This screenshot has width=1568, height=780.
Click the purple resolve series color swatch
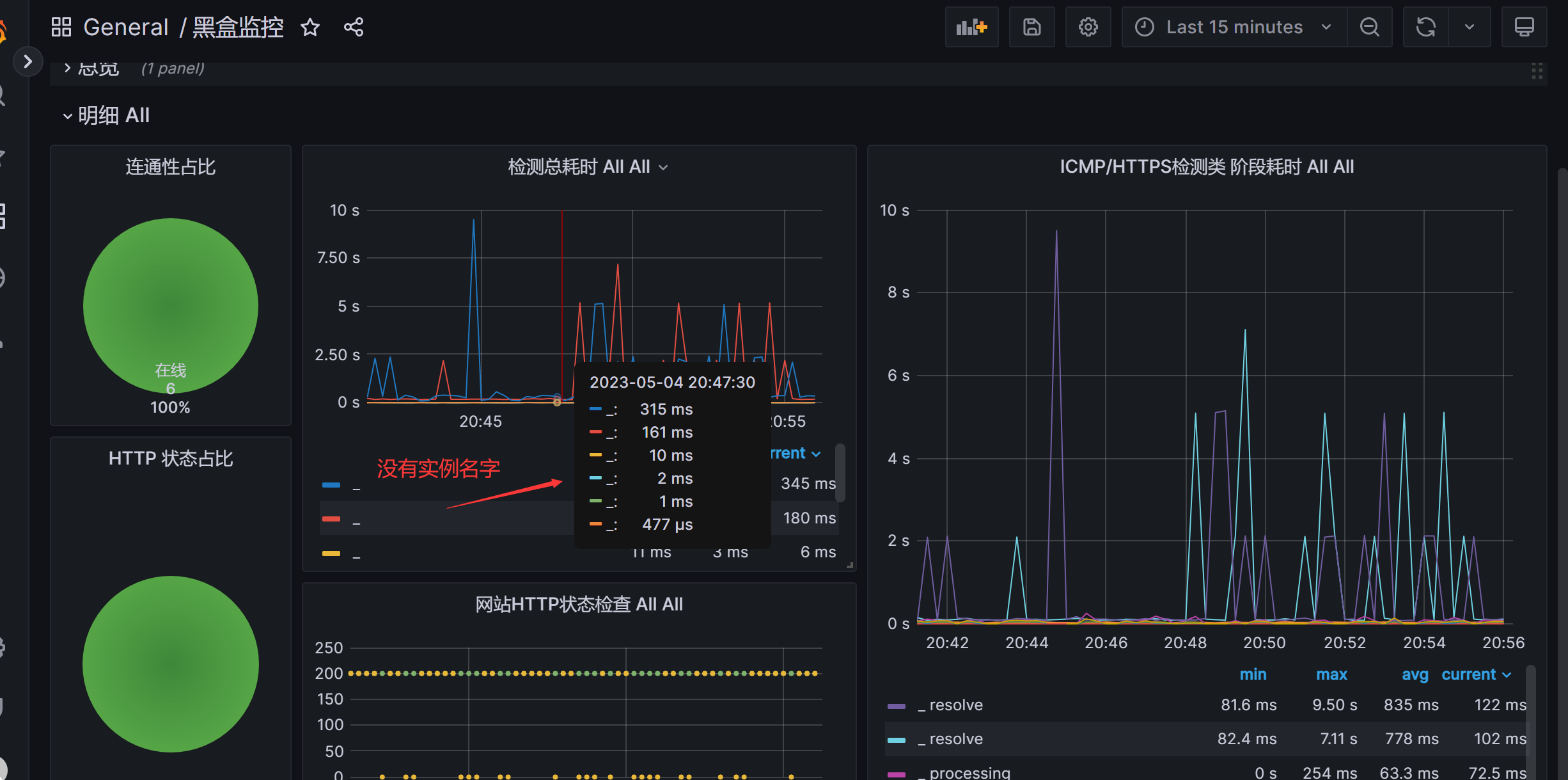coord(897,706)
